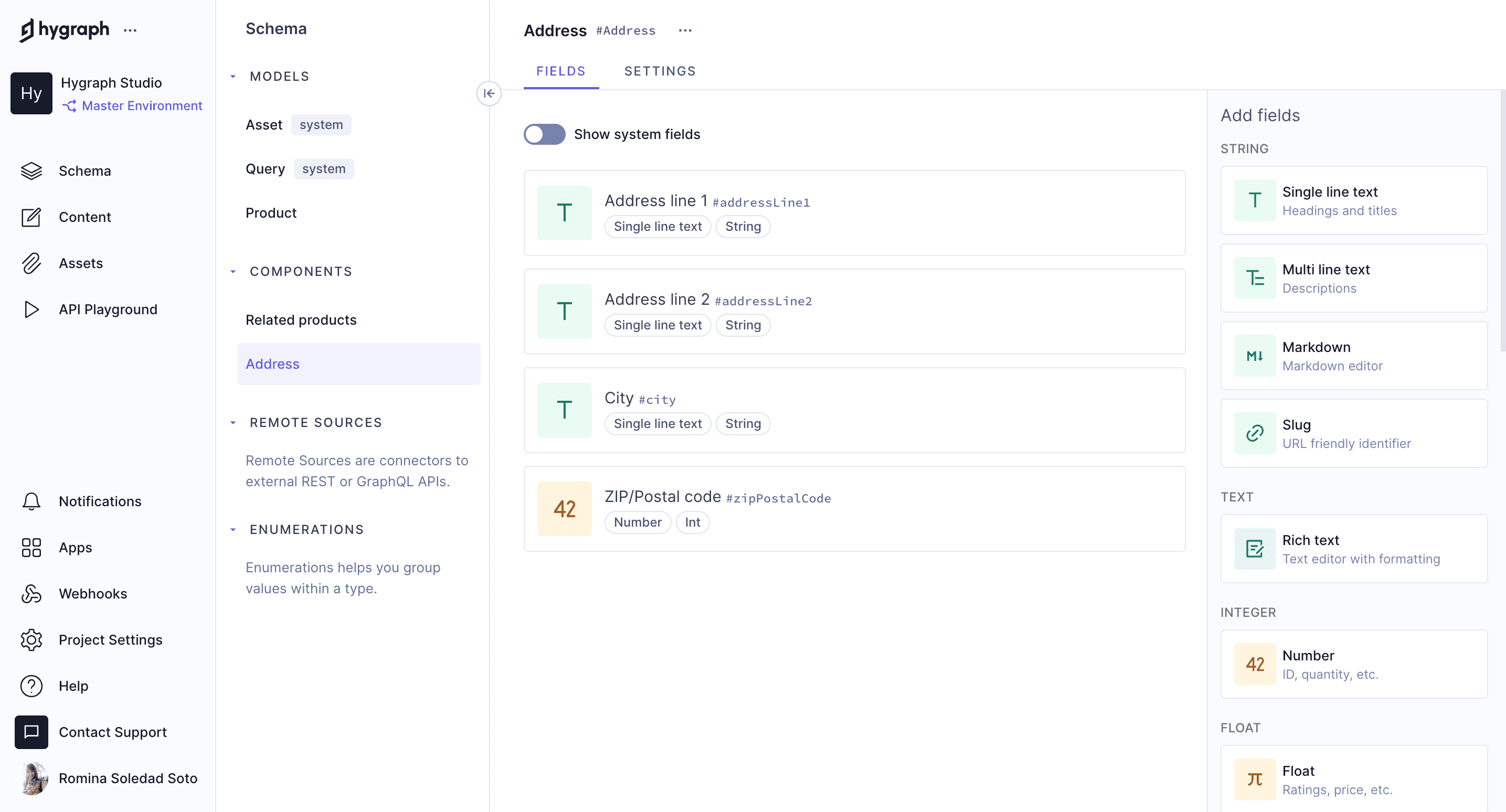The width and height of the screenshot is (1506, 812).
Task: Open Webhooks from the sidebar
Action: tap(92, 593)
